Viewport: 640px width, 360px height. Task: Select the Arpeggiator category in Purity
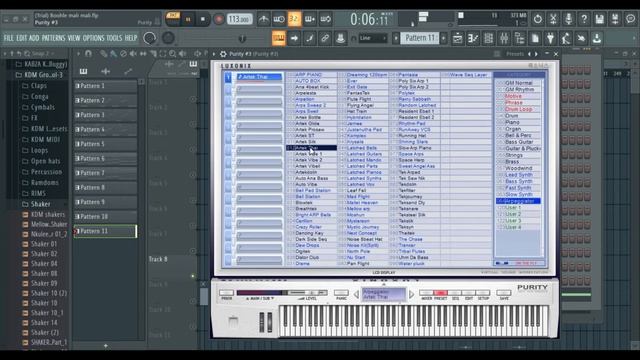[x=518, y=201]
